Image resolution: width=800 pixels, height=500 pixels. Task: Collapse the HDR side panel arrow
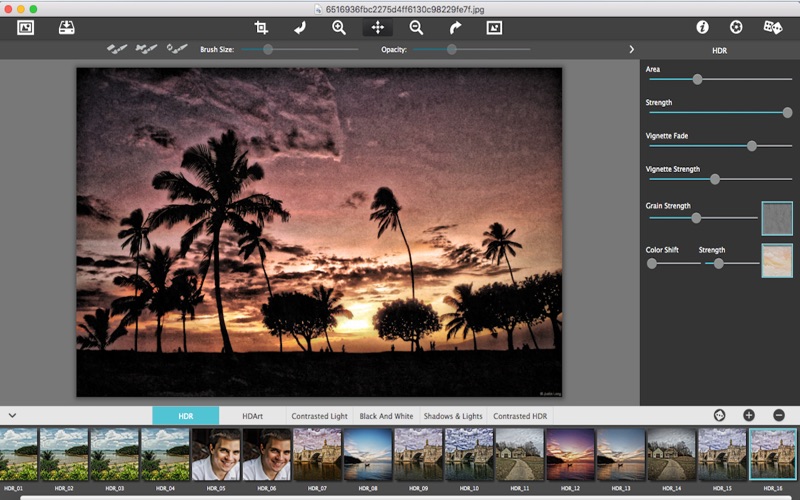[631, 49]
